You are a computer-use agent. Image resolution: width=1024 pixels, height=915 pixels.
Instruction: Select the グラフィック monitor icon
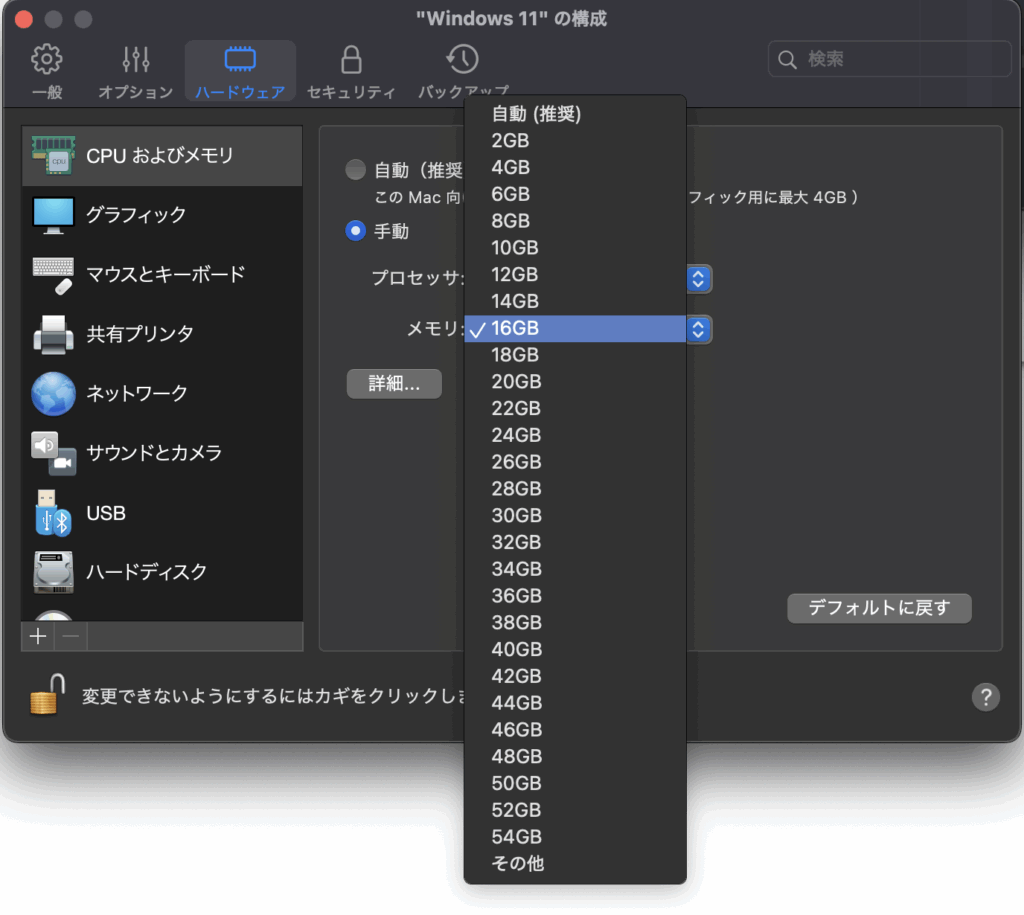pos(54,214)
